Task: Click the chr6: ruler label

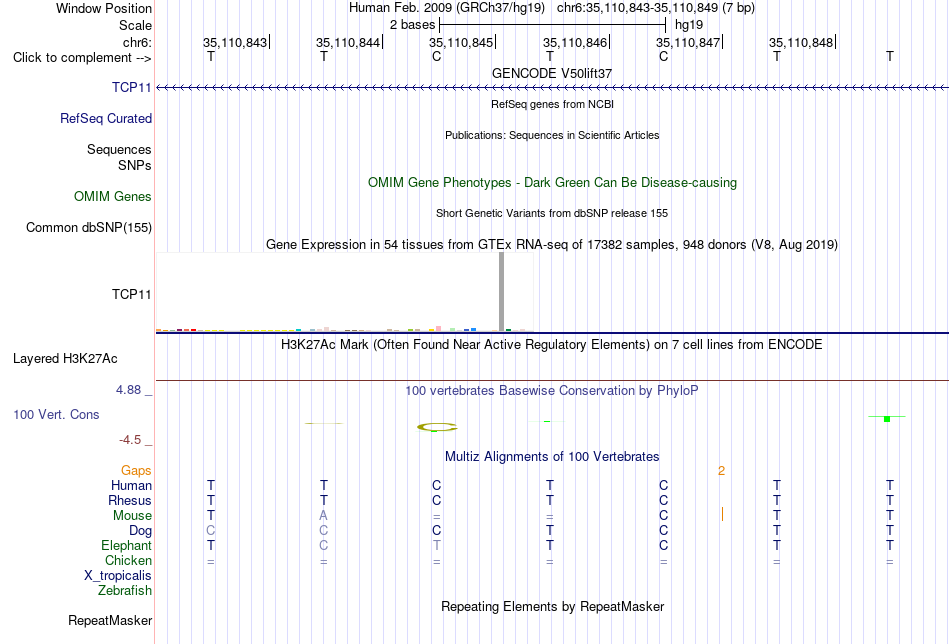Action: pyautogui.click(x=138, y=42)
